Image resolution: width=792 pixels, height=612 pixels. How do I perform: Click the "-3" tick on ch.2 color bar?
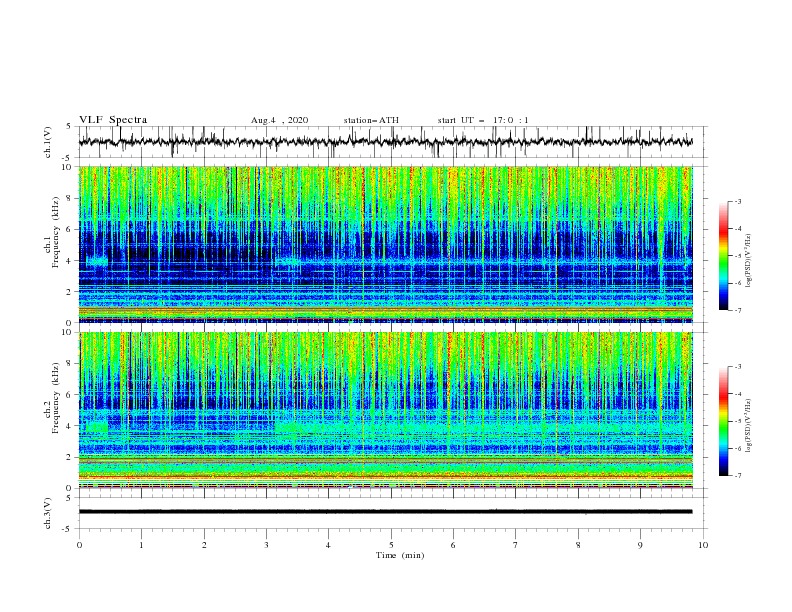pyautogui.click(x=738, y=367)
